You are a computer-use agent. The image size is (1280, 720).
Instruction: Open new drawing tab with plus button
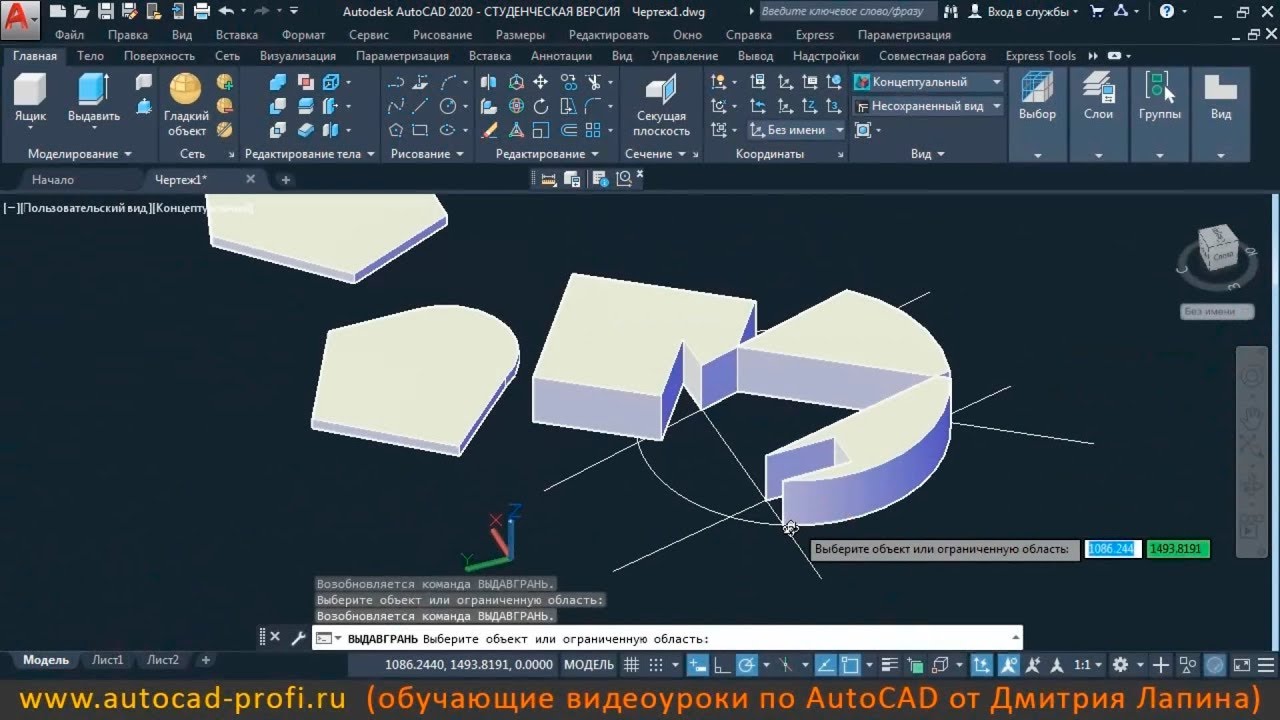[x=285, y=180]
